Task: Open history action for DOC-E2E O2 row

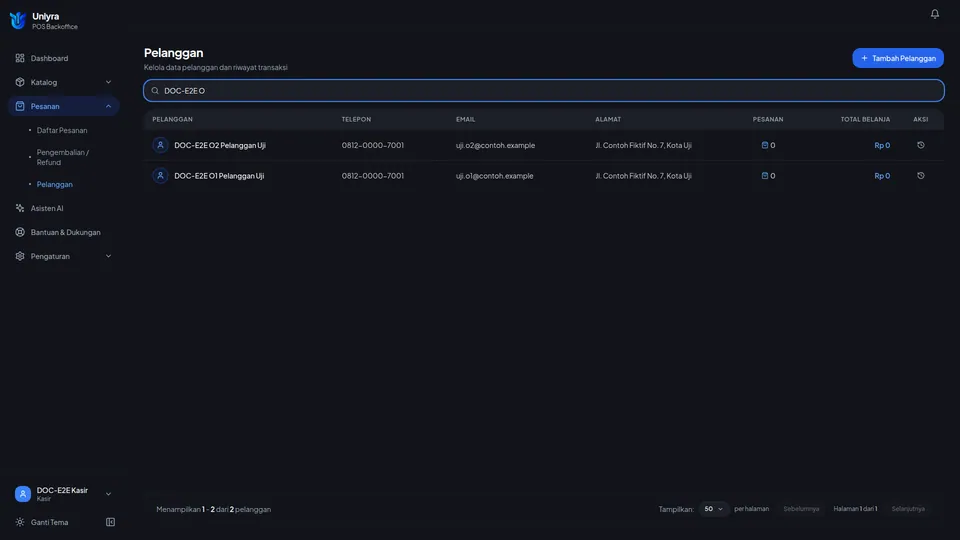Action: pyautogui.click(x=920, y=145)
